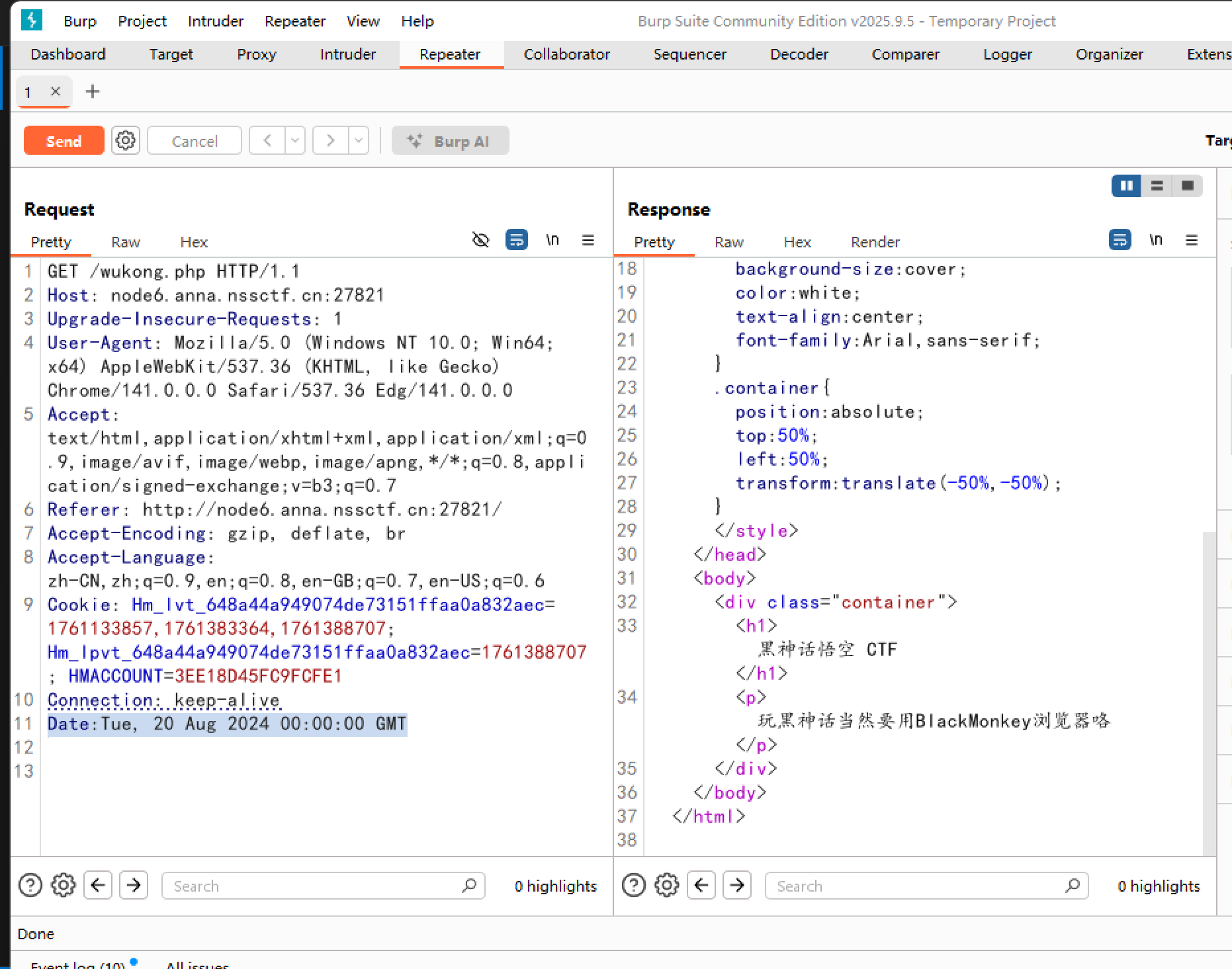Expand the forward history dropdown arrow
This screenshot has width=1232, height=969.
coord(359,140)
